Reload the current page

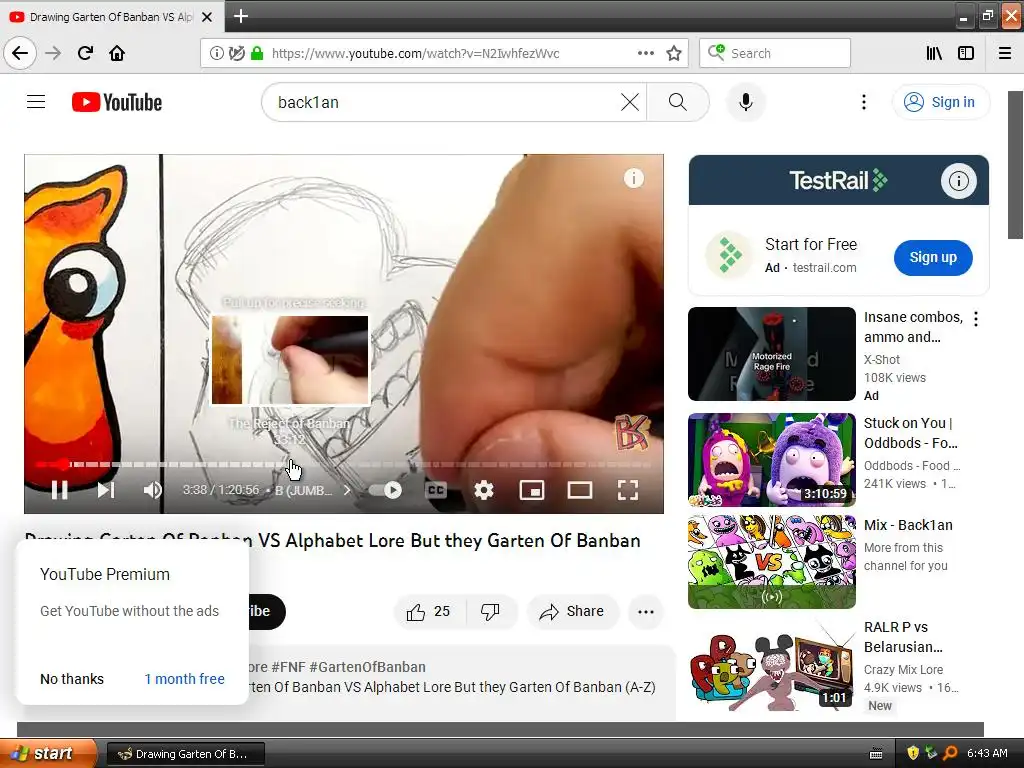pyautogui.click(x=85, y=53)
